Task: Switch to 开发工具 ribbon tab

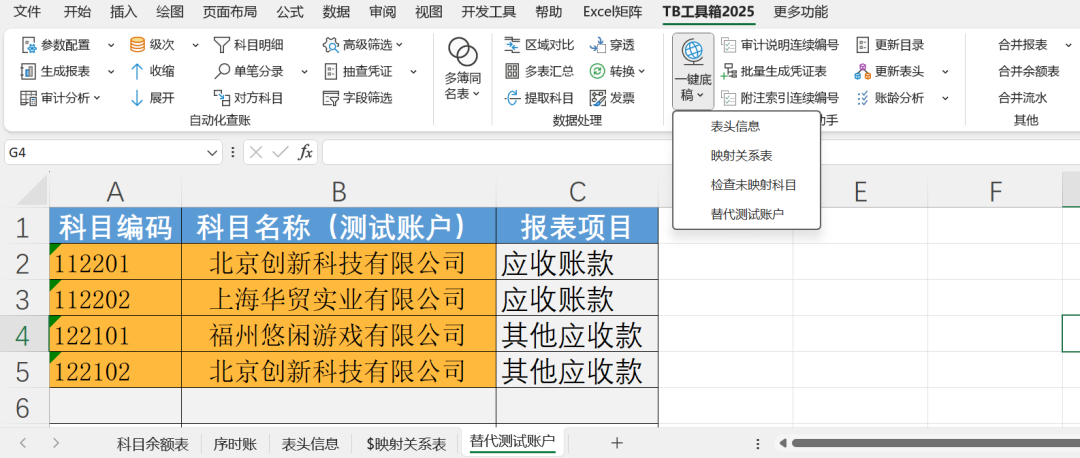Action: point(488,12)
